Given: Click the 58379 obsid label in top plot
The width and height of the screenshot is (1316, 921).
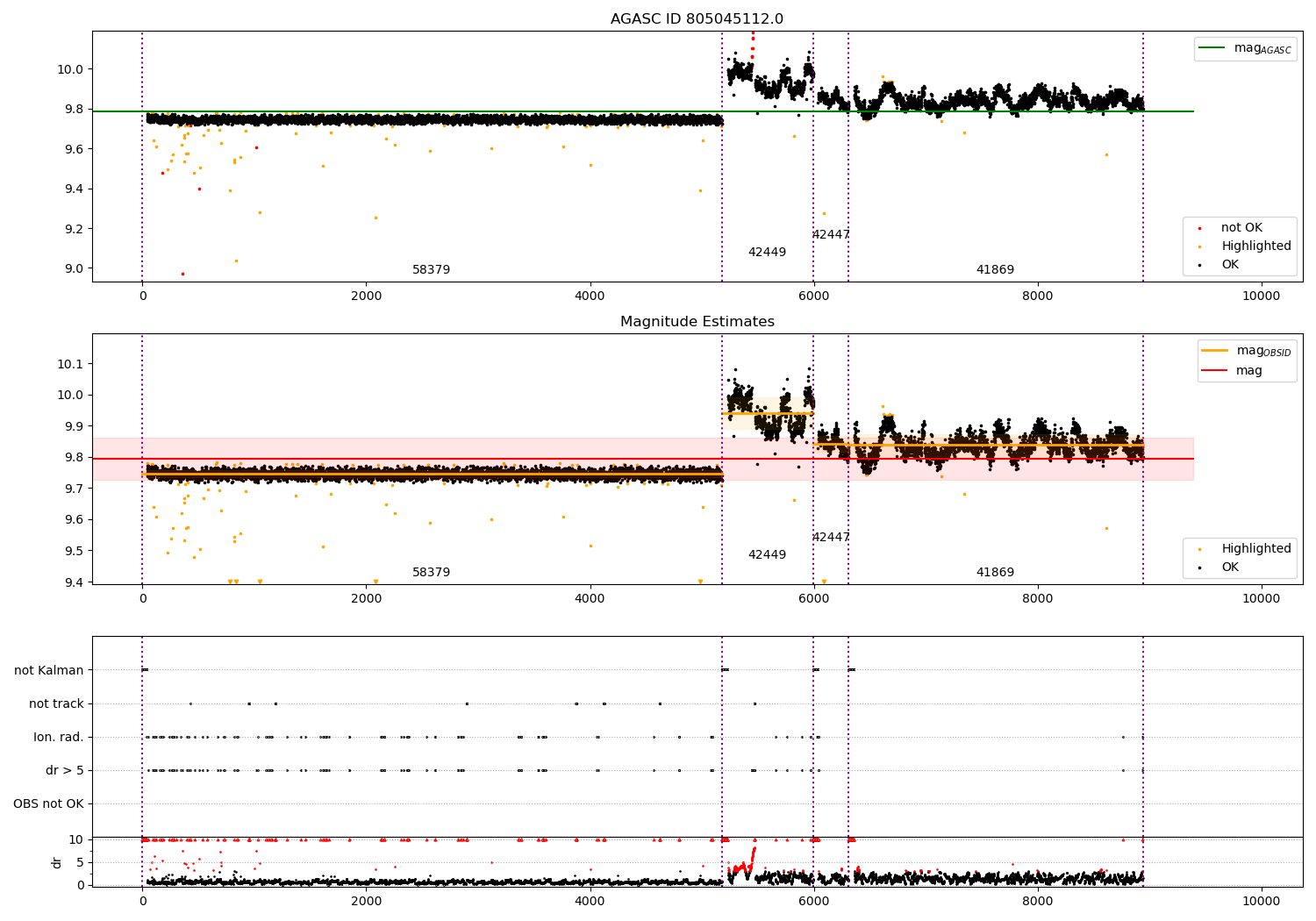Looking at the screenshot, I should click(431, 270).
